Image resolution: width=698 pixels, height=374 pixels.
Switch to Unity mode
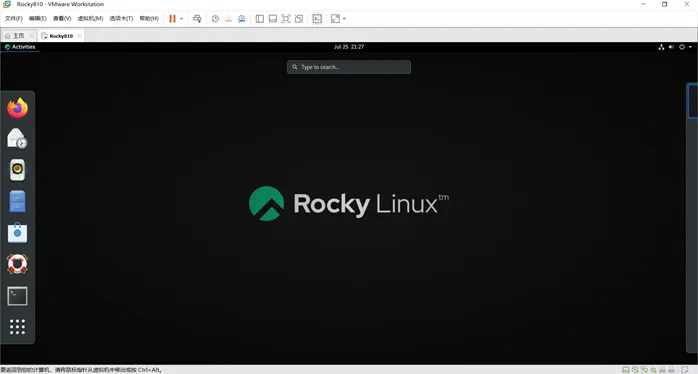click(x=299, y=19)
